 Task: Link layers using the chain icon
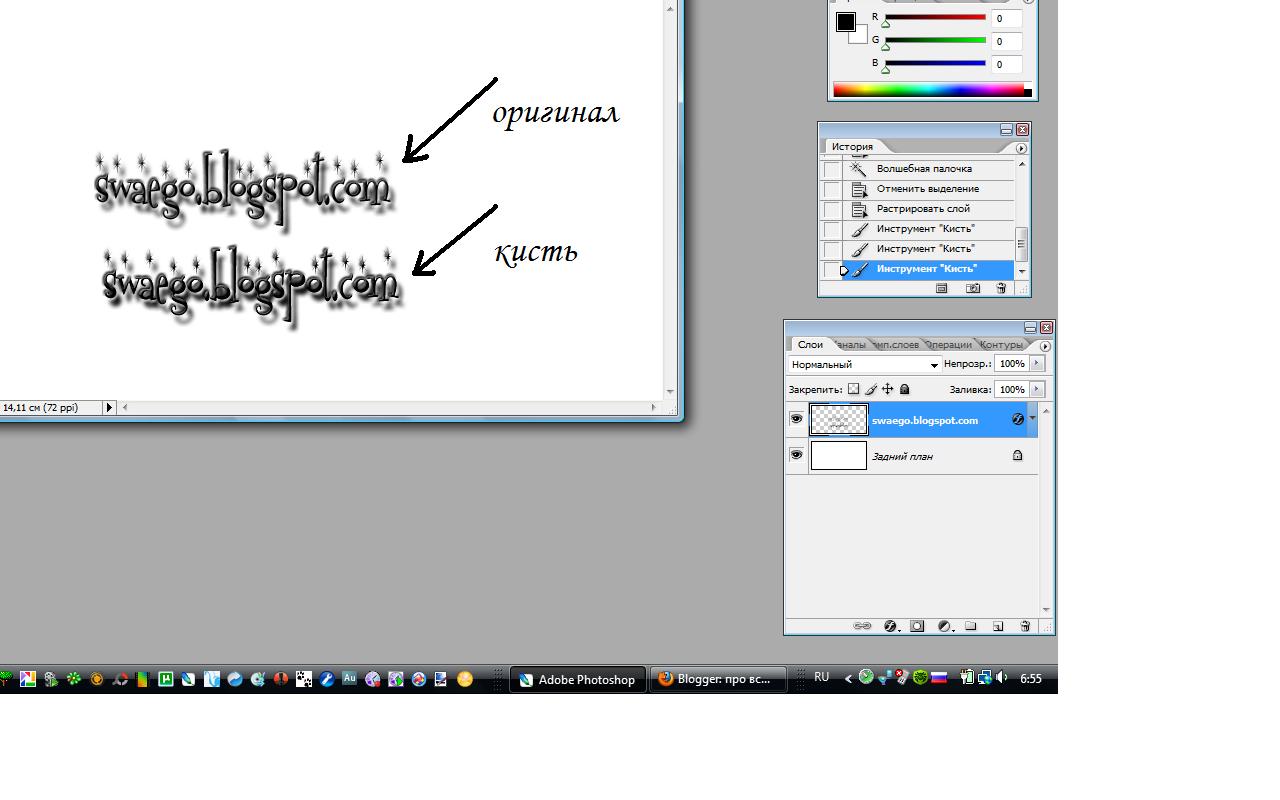click(862, 626)
